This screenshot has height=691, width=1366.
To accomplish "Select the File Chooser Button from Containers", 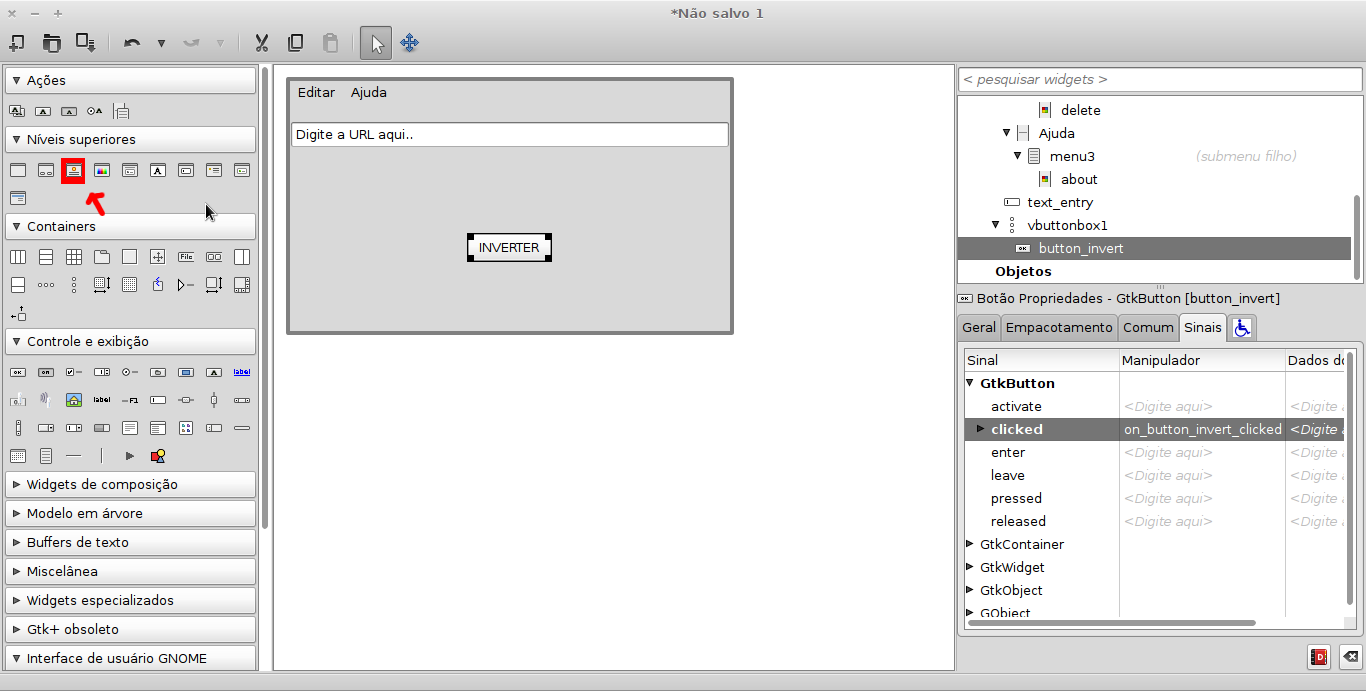I will [x=186, y=256].
